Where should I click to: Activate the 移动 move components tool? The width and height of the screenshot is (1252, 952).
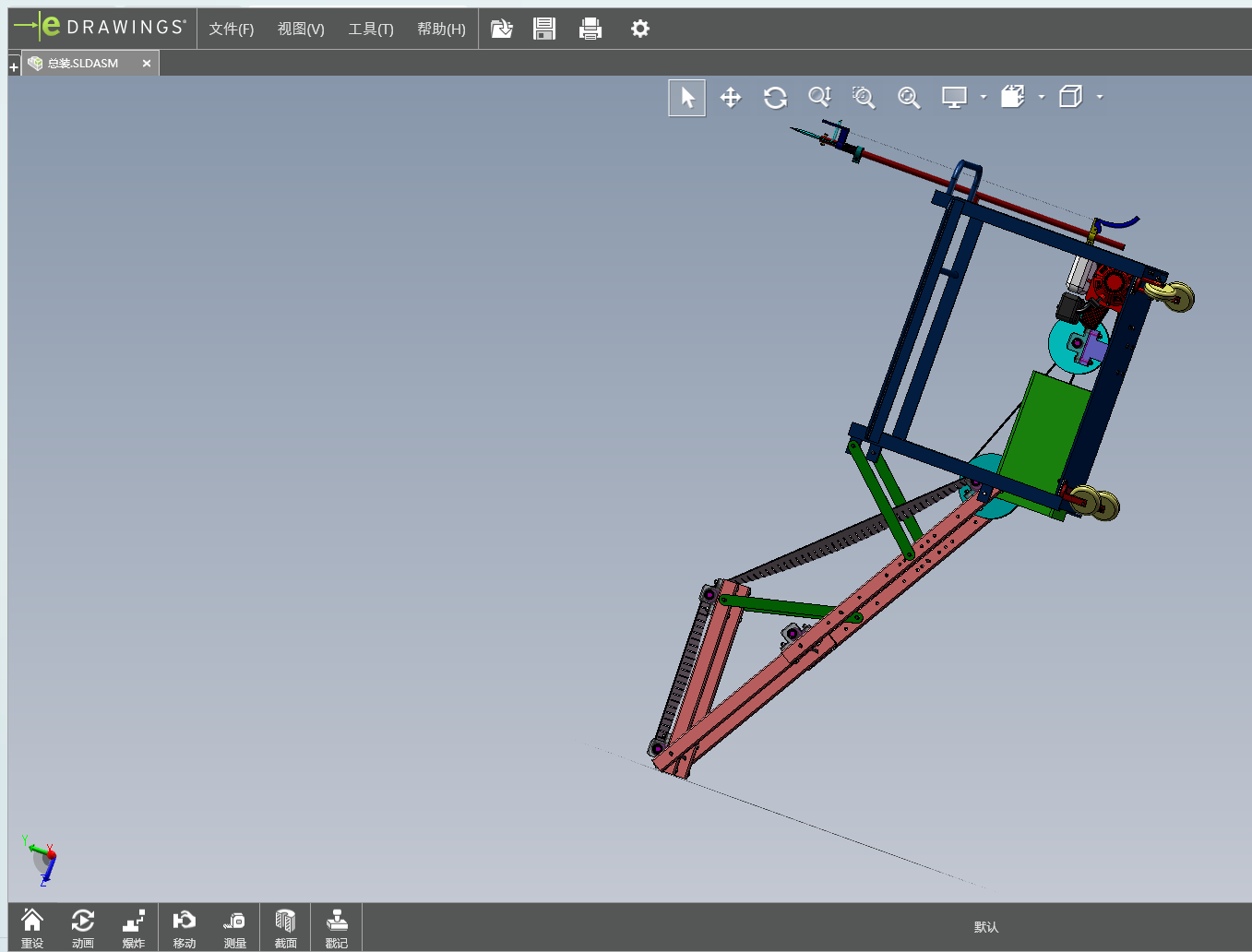click(x=185, y=928)
